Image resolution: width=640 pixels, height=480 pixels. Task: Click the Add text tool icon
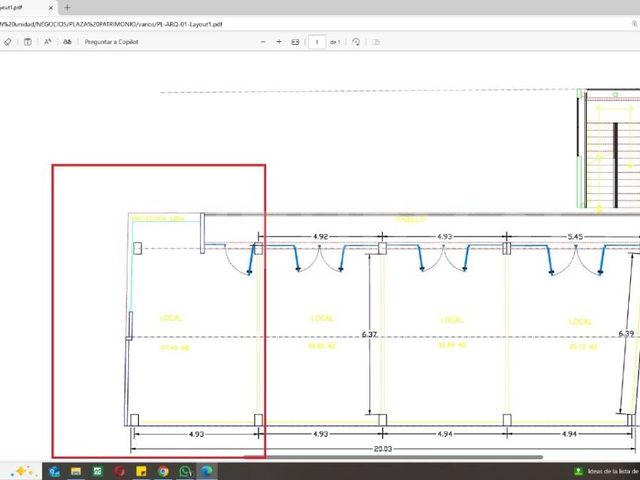coord(28,42)
